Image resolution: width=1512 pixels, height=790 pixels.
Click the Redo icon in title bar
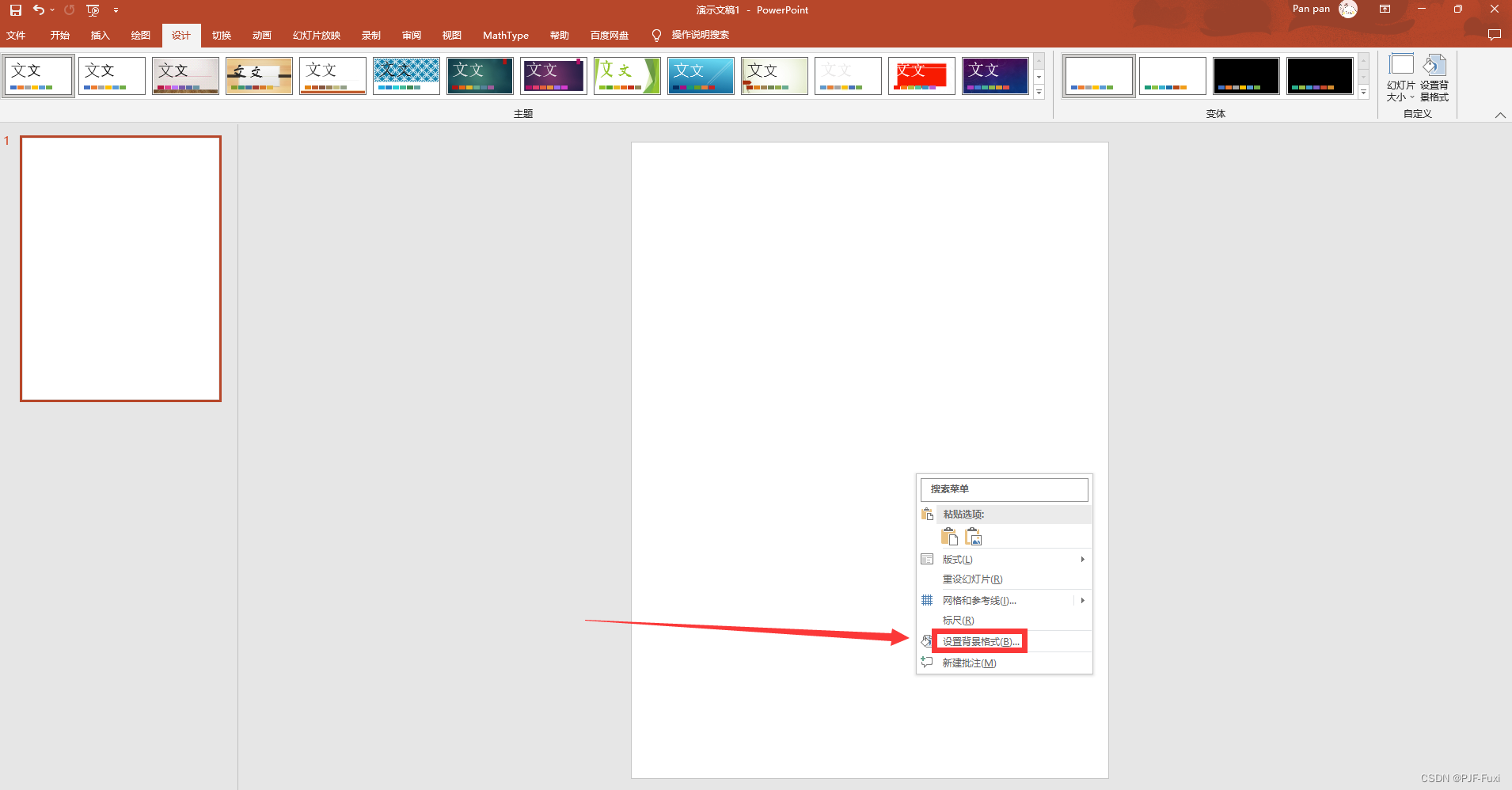70,10
